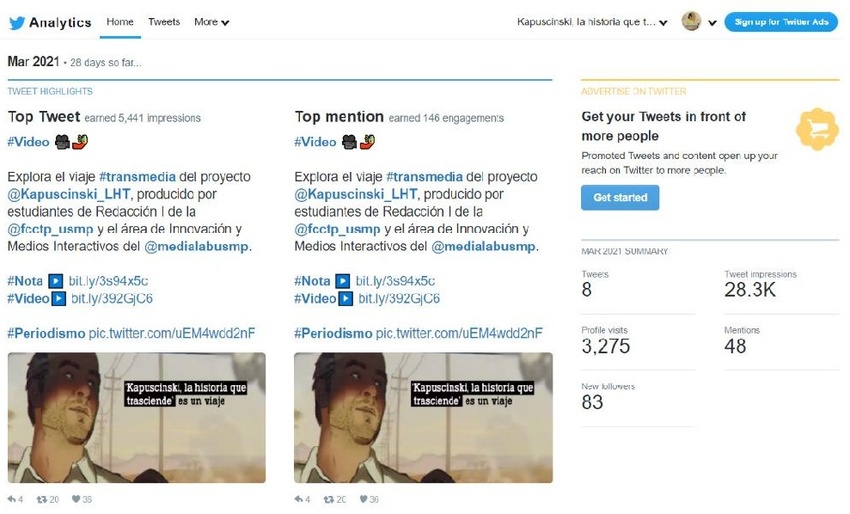Screen dimensions: 850x514
Task: Click the Get started button
Action: point(620,197)
